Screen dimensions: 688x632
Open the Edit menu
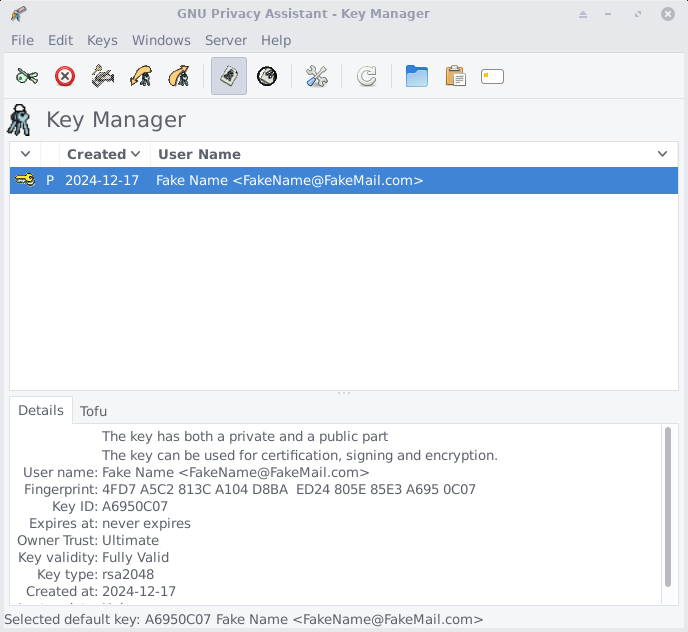tap(61, 40)
